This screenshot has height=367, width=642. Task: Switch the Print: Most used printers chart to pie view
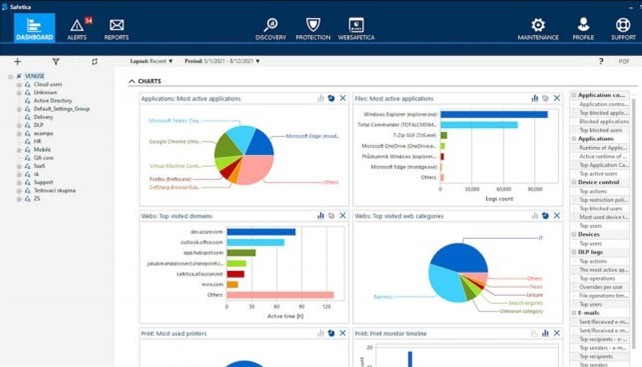331,333
